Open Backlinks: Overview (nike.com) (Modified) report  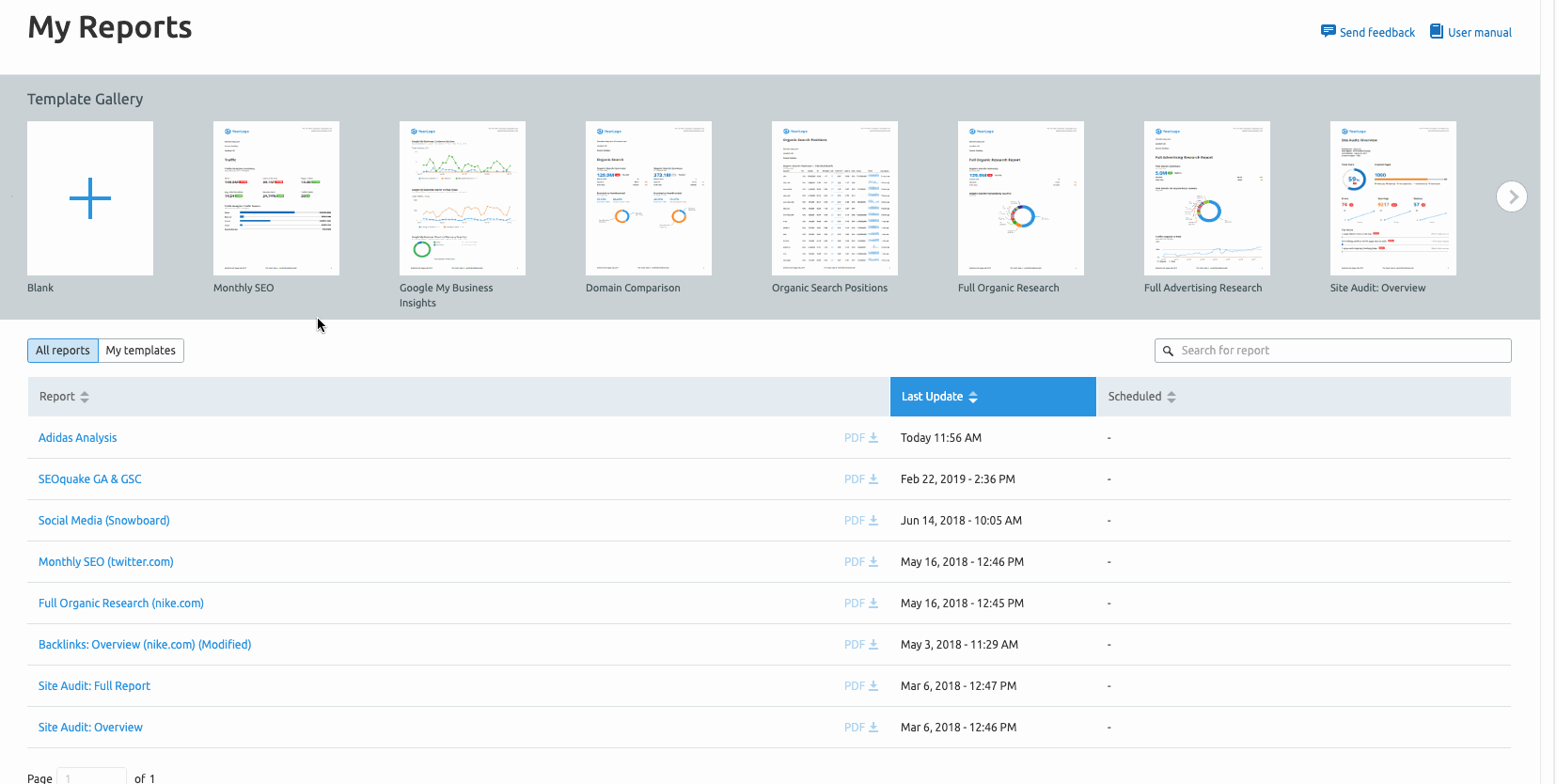tap(145, 645)
